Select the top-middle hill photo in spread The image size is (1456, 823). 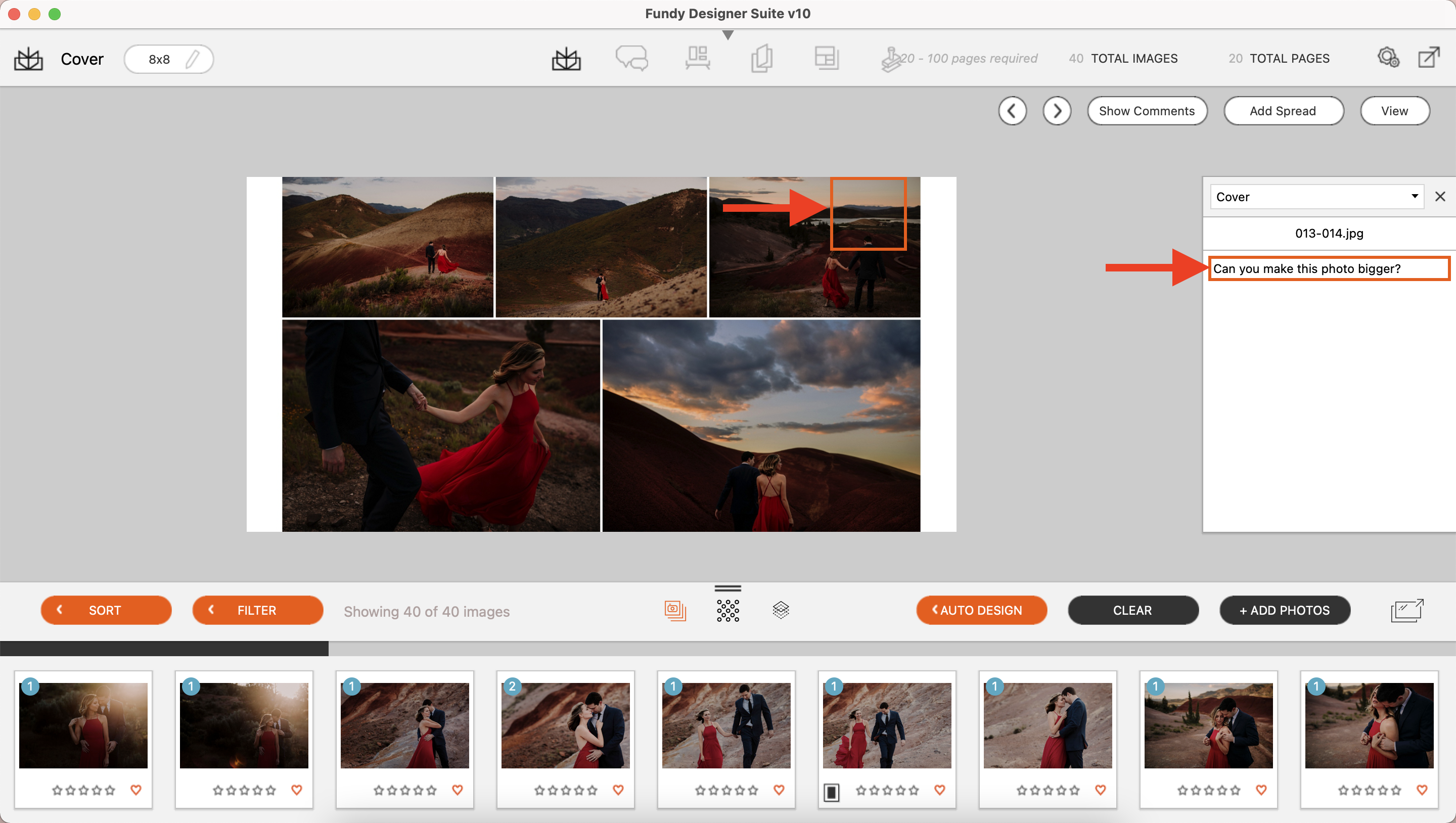click(x=602, y=247)
